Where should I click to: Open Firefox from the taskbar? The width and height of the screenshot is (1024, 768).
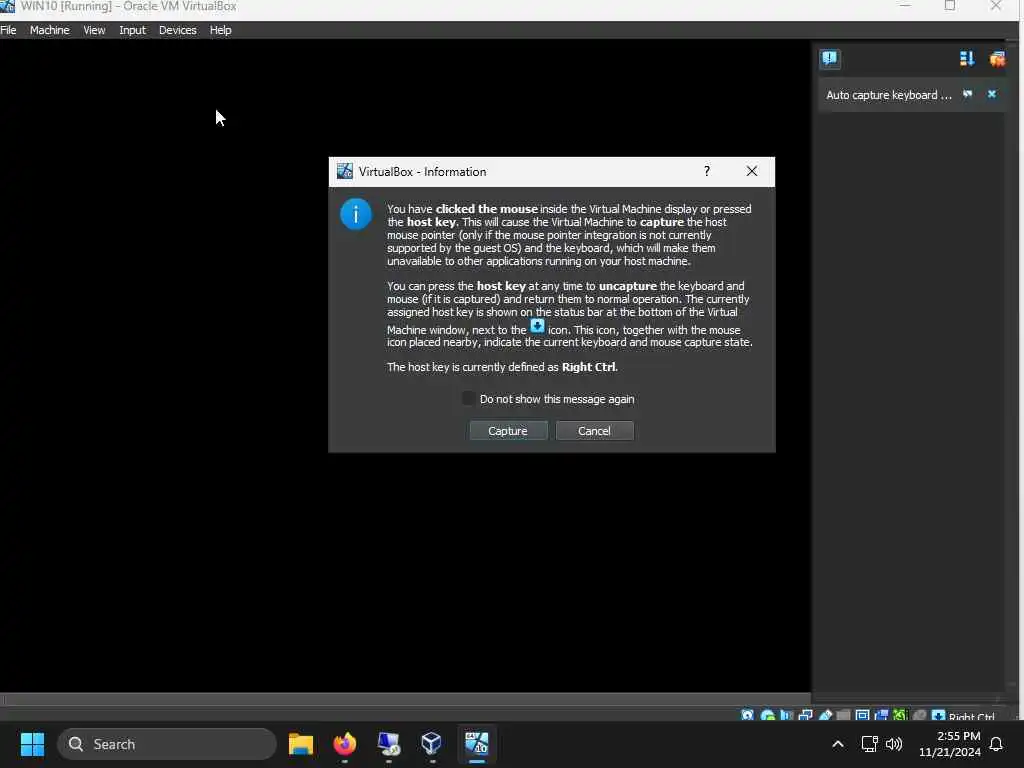pos(345,744)
